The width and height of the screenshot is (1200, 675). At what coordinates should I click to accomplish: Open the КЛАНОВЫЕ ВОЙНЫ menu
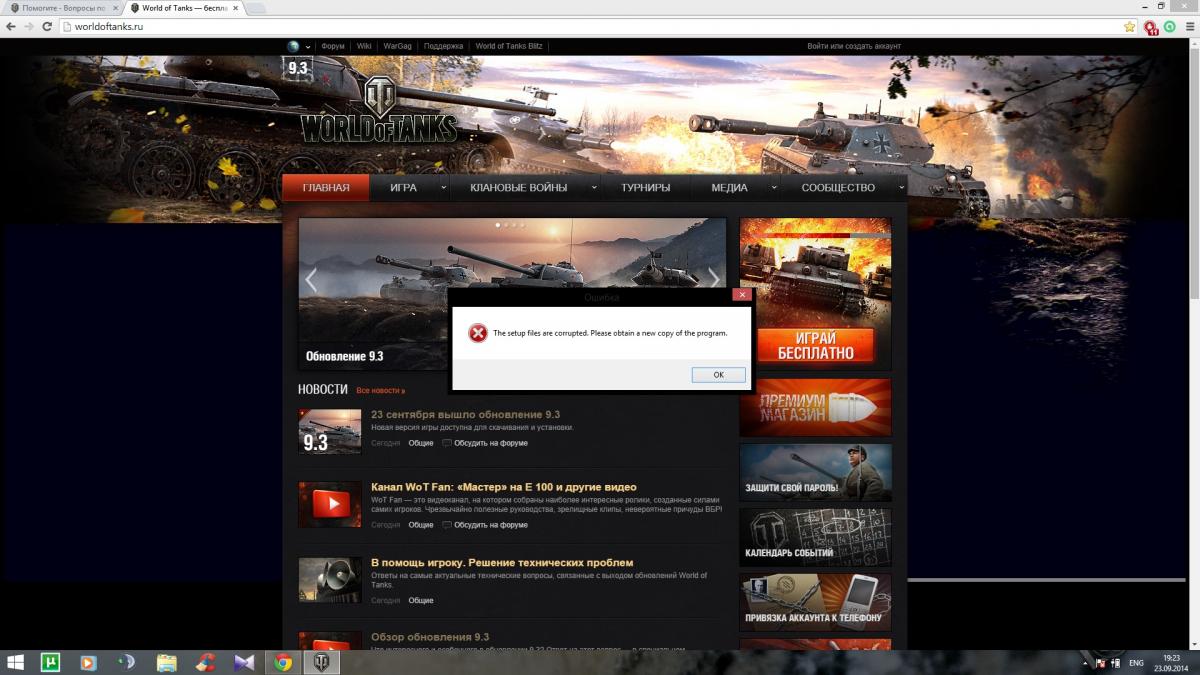point(518,187)
